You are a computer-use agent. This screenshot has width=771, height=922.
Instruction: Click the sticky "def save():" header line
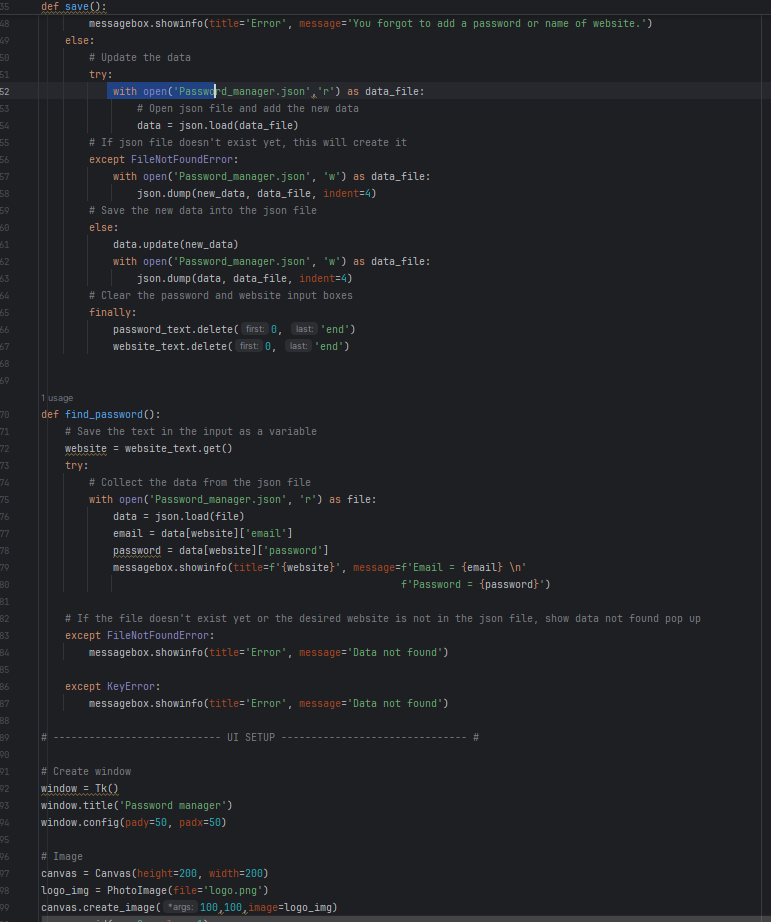coord(73,6)
